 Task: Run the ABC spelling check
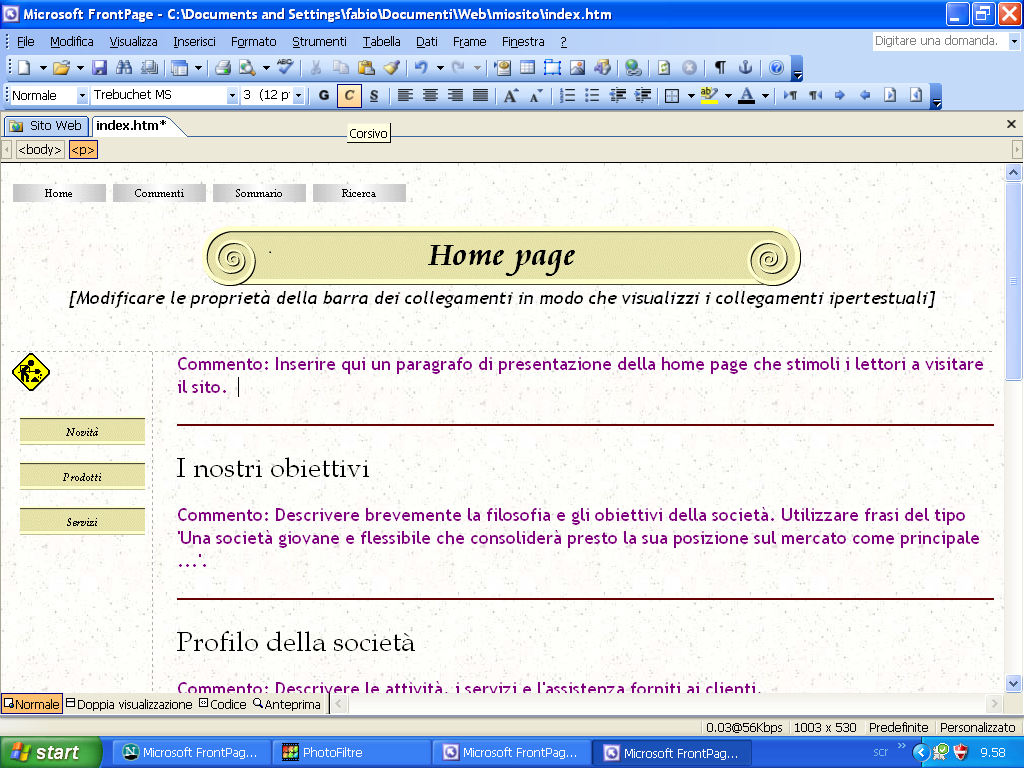pyautogui.click(x=285, y=67)
